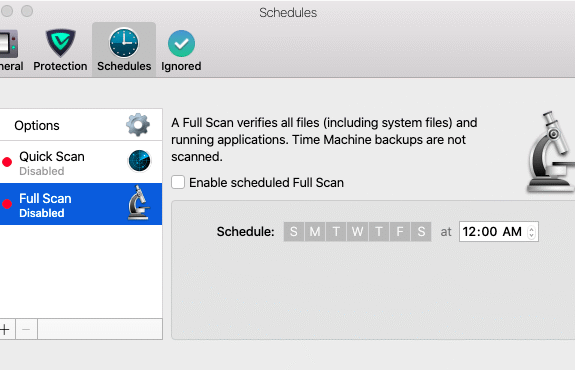The height and width of the screenshot is (370, 575).
Task: Toggle Thursday in the schedule days
Action: pyautogui.click(x=379, y=231)
